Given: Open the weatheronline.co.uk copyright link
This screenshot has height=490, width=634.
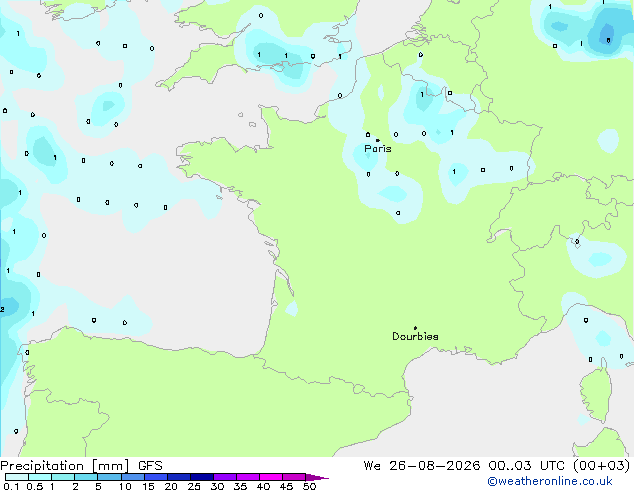Looking at the screenshot, I should (x=550, y=481).
